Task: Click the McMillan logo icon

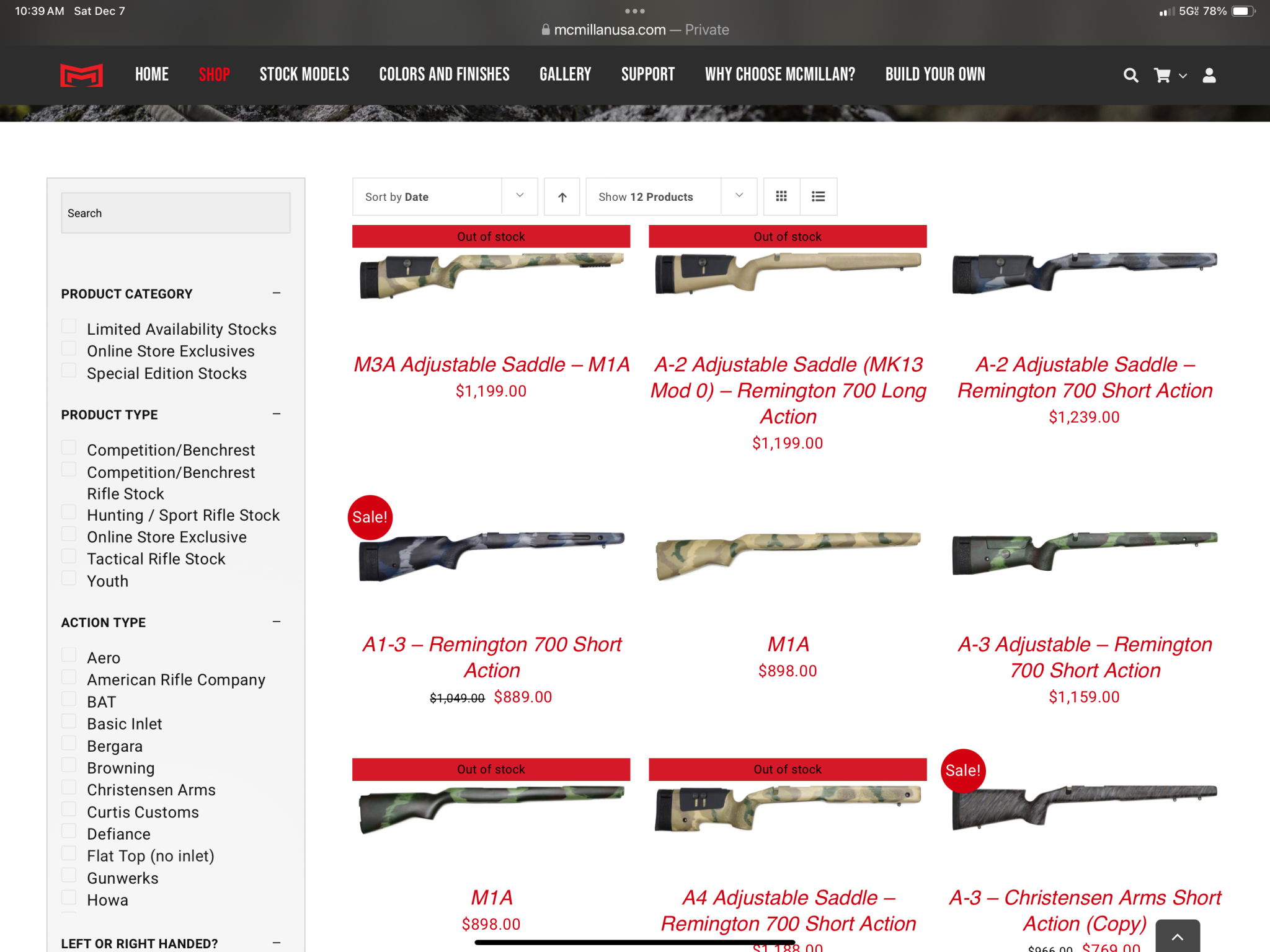Action: tap(81, 75)
